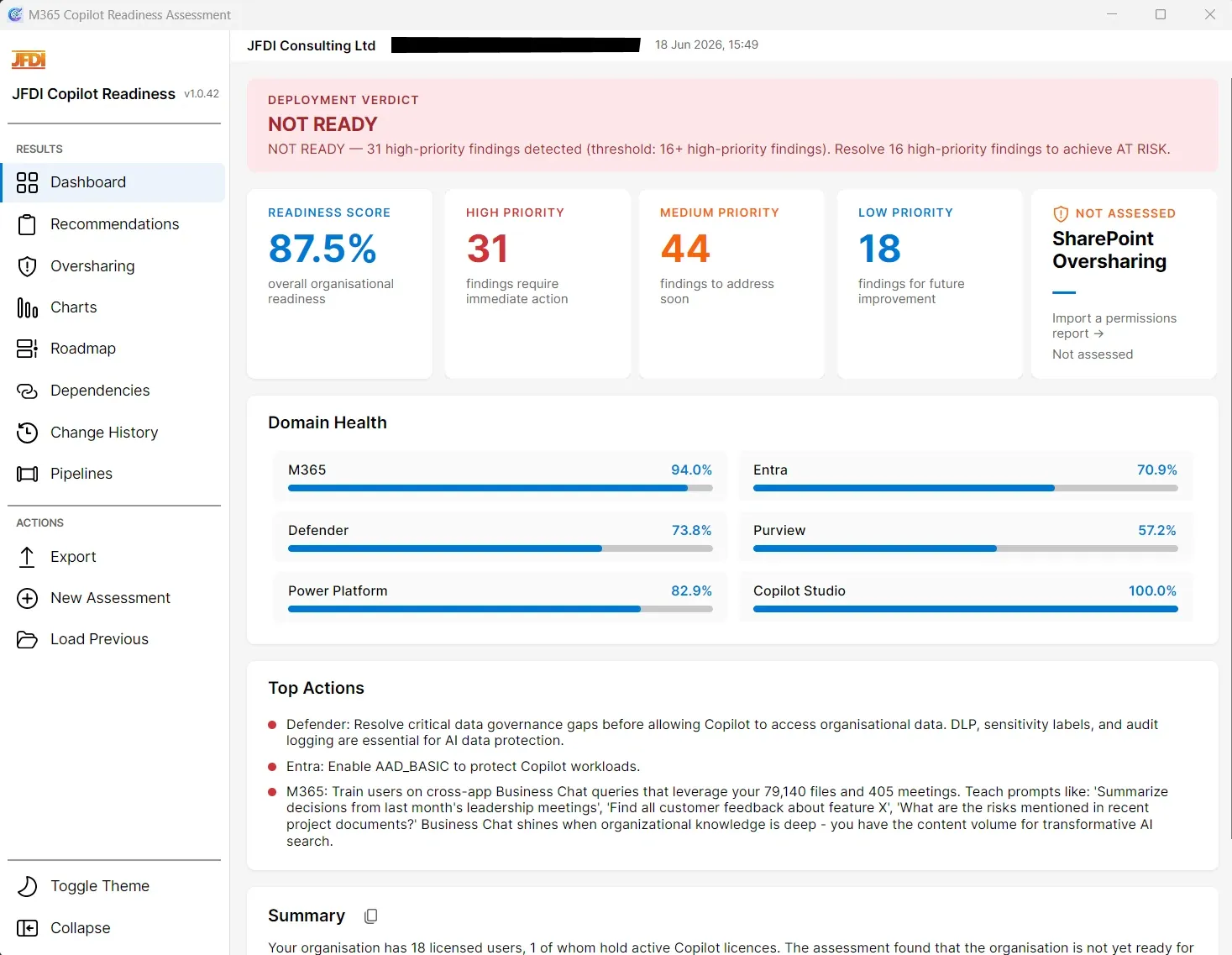Click the Charts bar icon
The image size is (1232, 955).
(28, 307)
